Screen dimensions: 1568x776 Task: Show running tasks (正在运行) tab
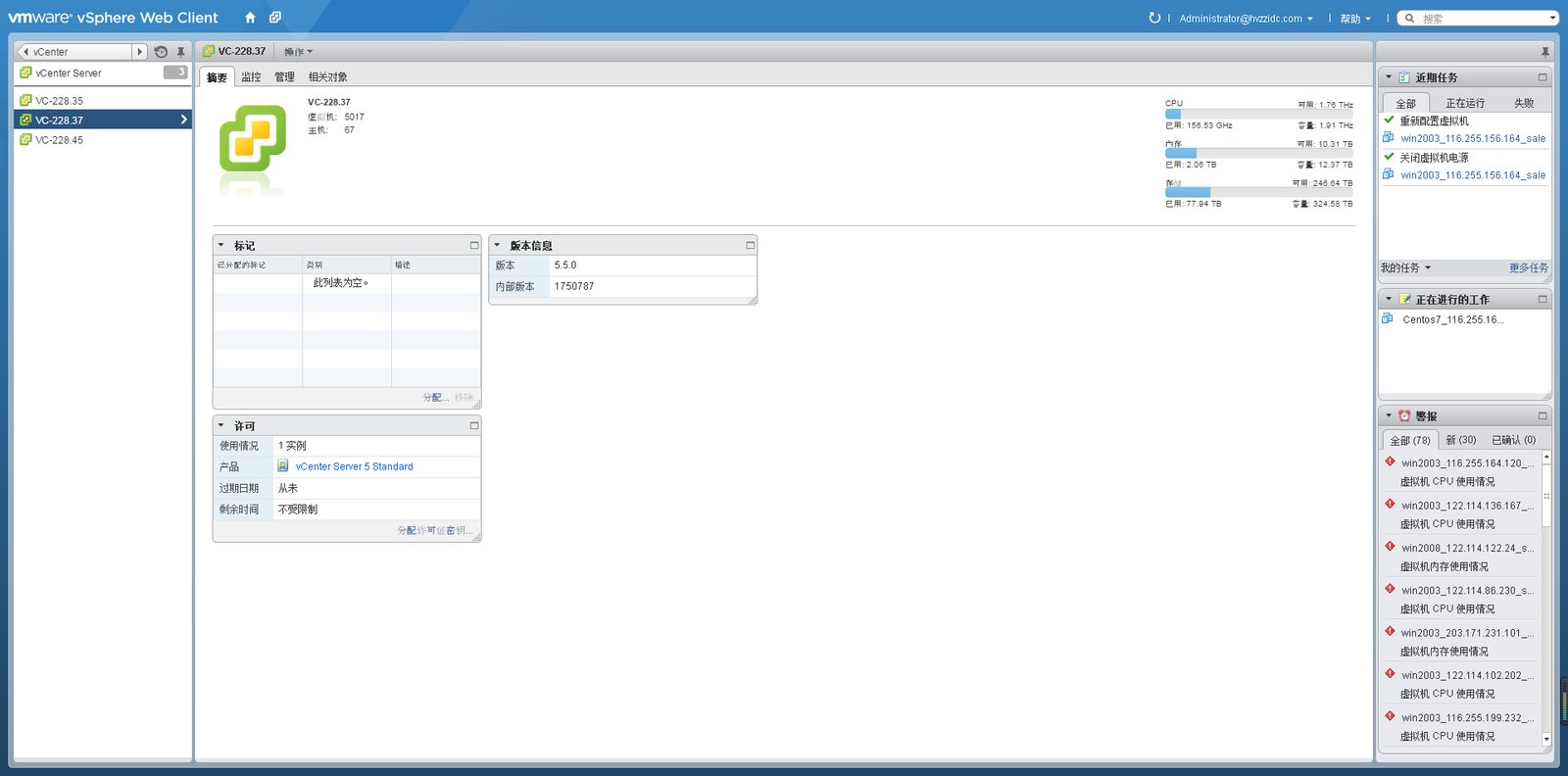pyautogui.click(x=1465, y=103)
